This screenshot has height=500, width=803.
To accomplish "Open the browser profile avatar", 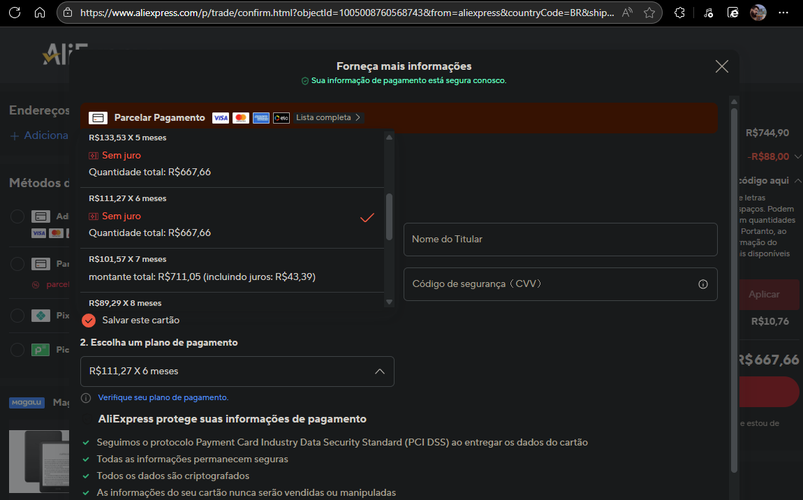I will click(x=758, y=13).
